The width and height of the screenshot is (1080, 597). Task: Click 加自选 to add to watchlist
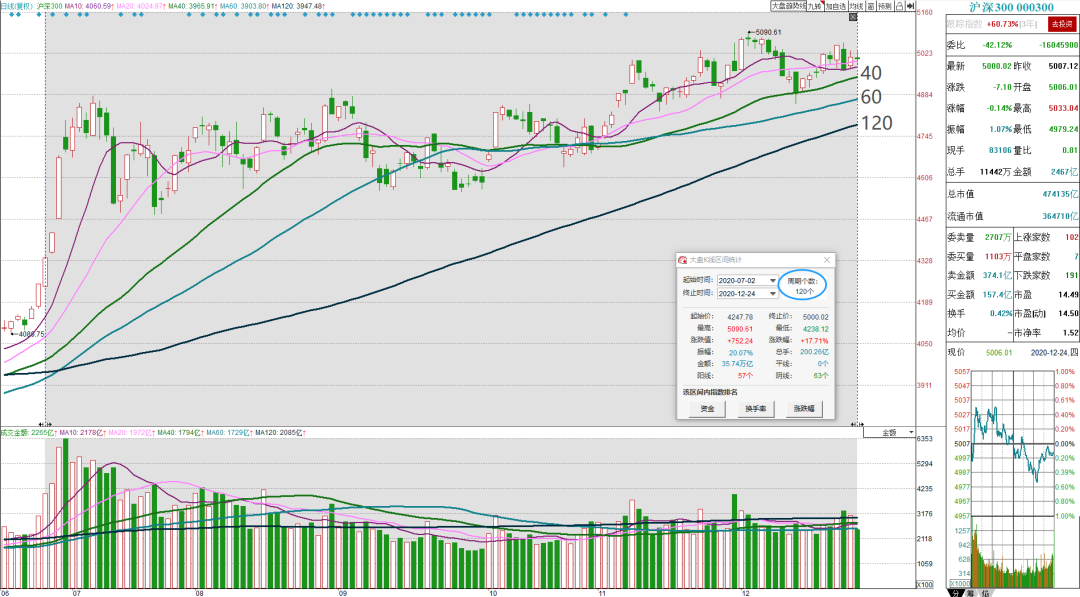[835, 6]
